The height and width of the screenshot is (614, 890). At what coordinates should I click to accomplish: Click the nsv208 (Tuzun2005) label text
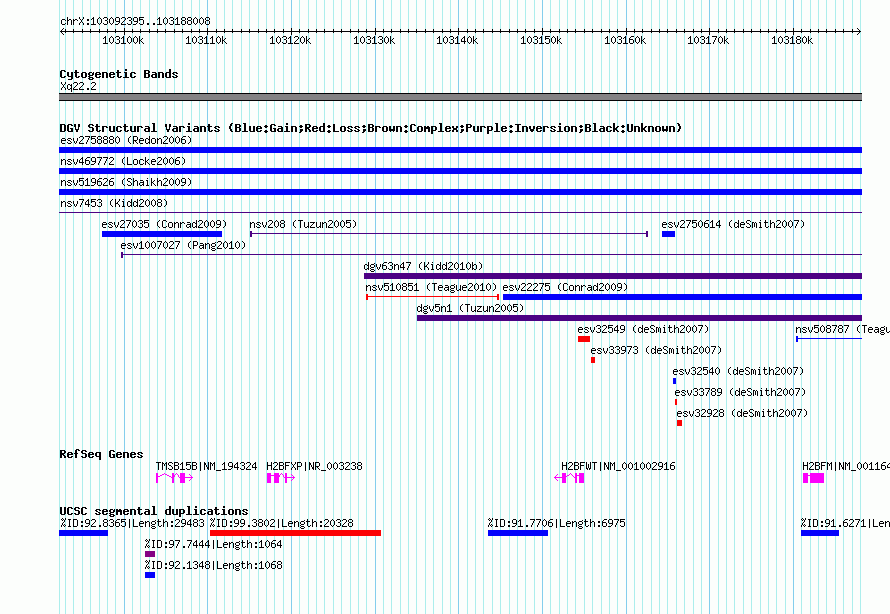(x=303, y=224)
